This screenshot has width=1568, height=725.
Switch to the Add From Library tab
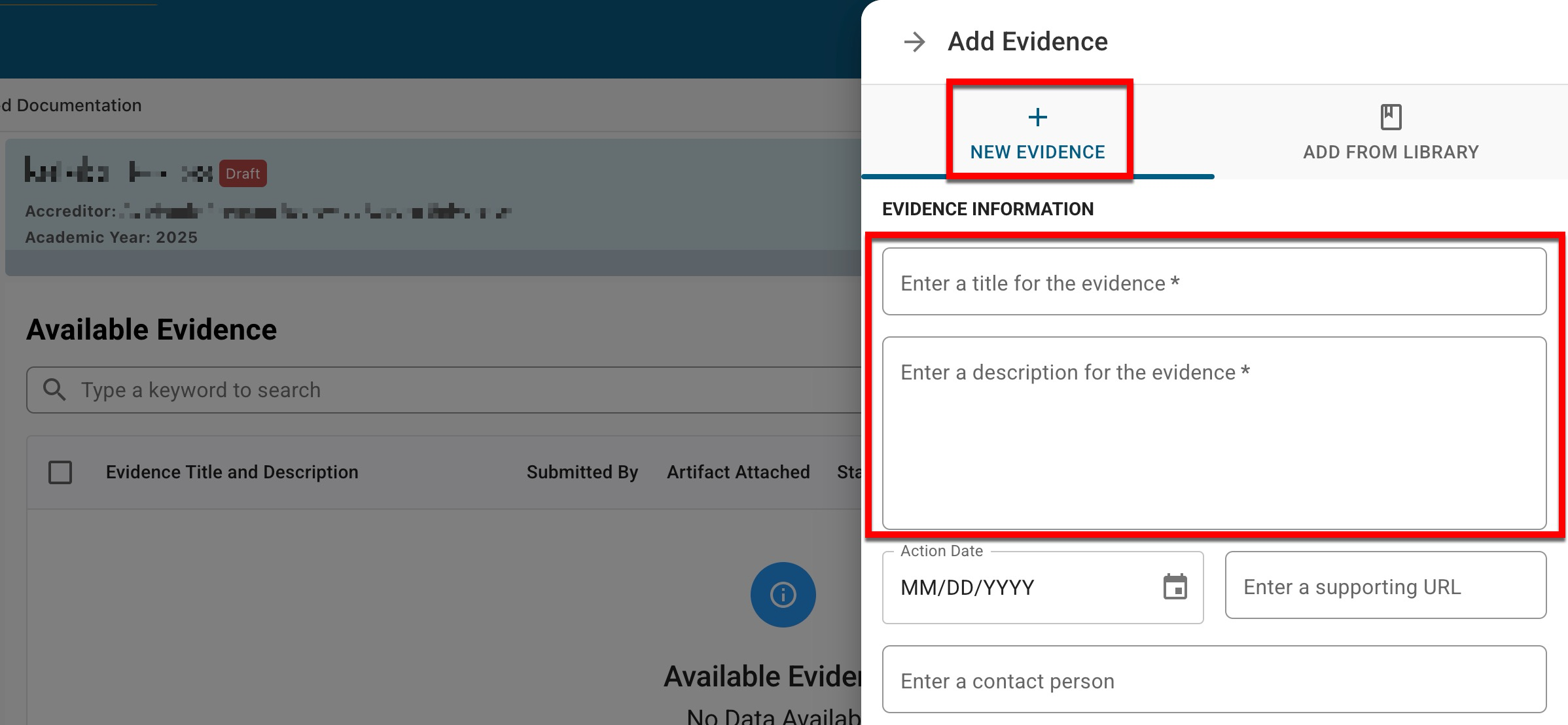pyautogui.click(x=1391, y=152)
